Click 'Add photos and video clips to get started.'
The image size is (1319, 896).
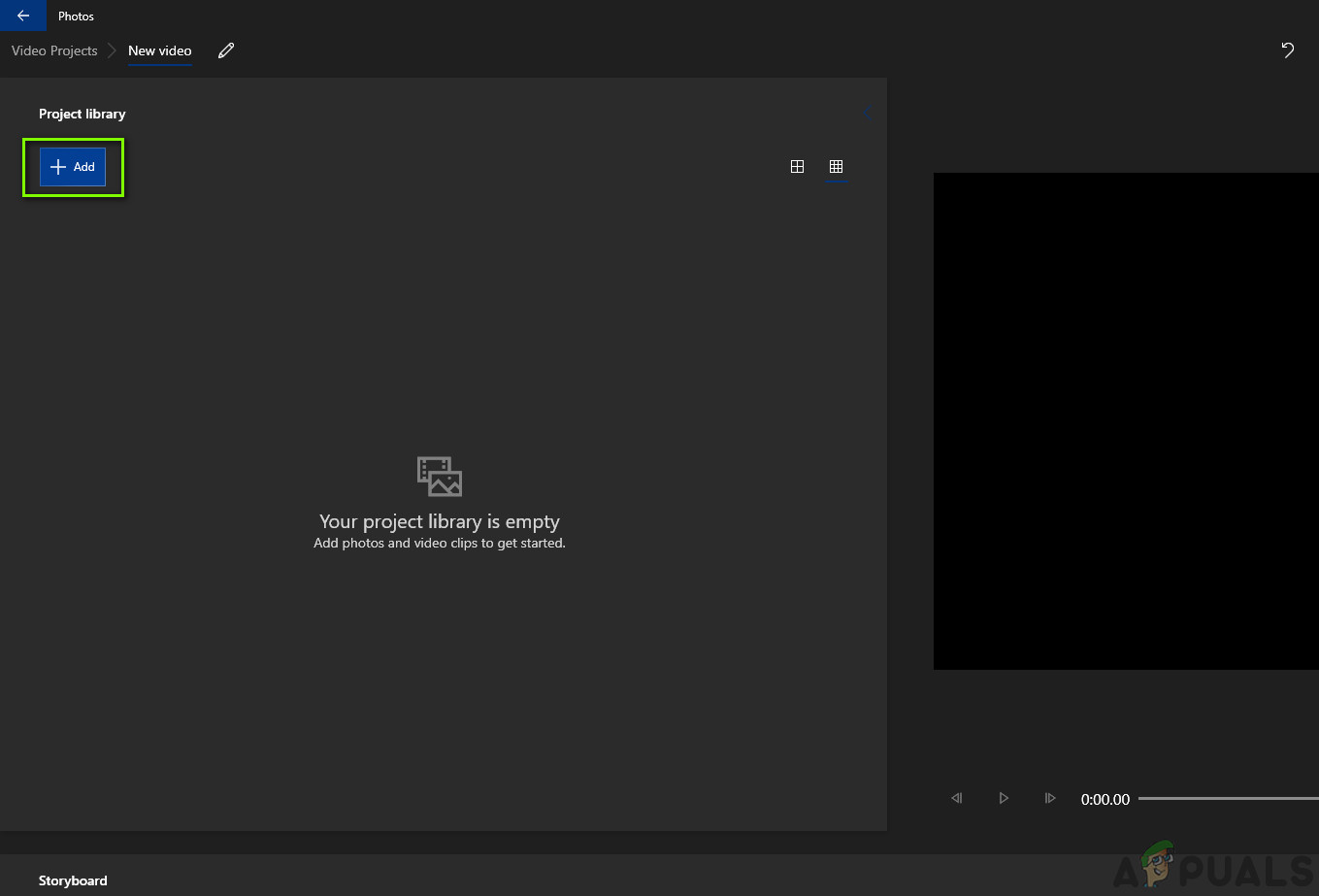[440, 544]
